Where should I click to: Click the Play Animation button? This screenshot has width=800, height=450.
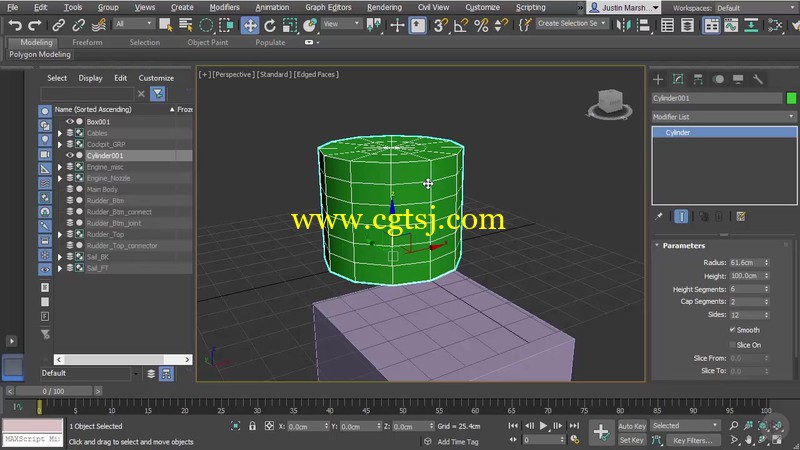[543, 426]
